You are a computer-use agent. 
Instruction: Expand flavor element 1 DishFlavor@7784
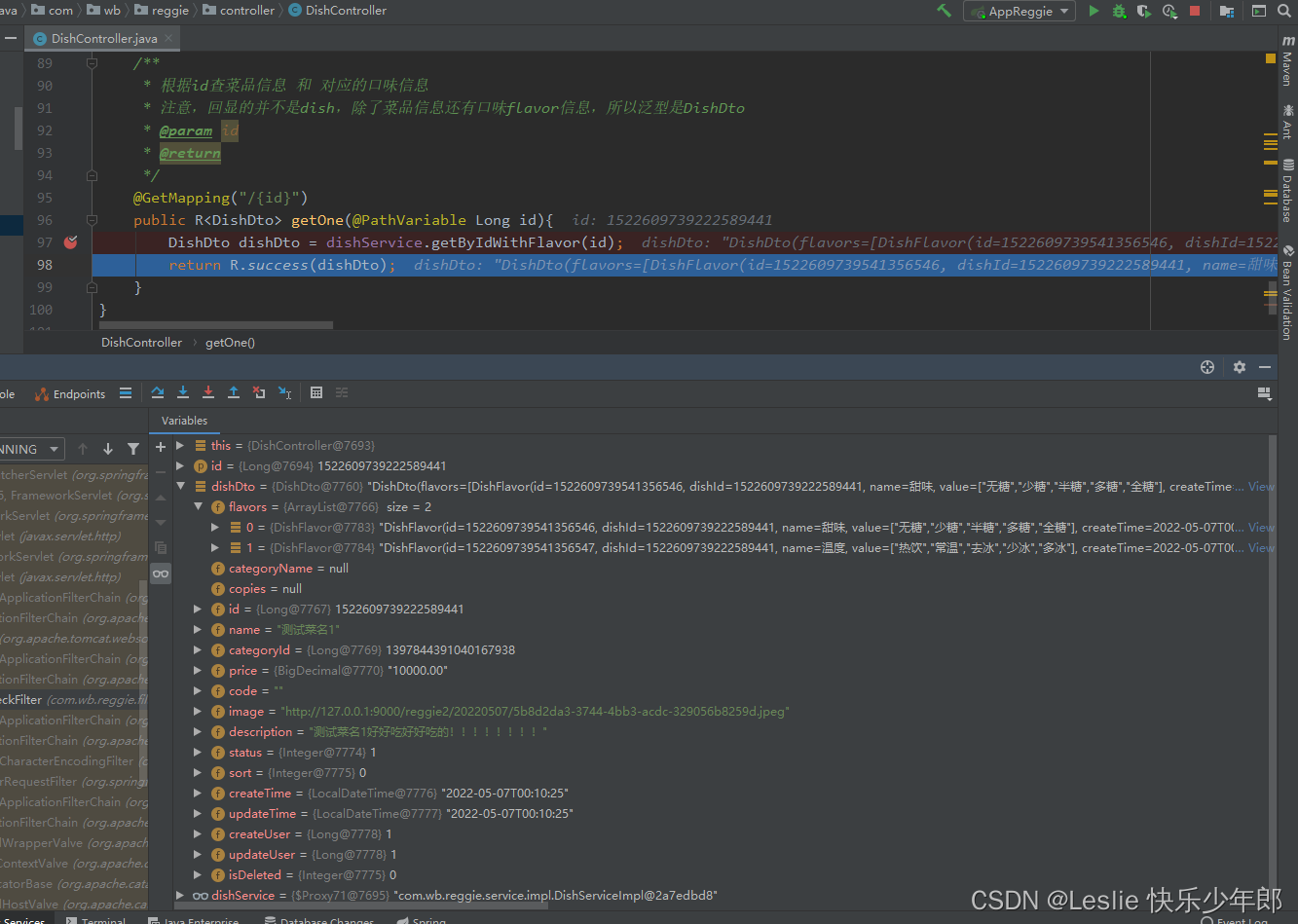click(215, 547)
